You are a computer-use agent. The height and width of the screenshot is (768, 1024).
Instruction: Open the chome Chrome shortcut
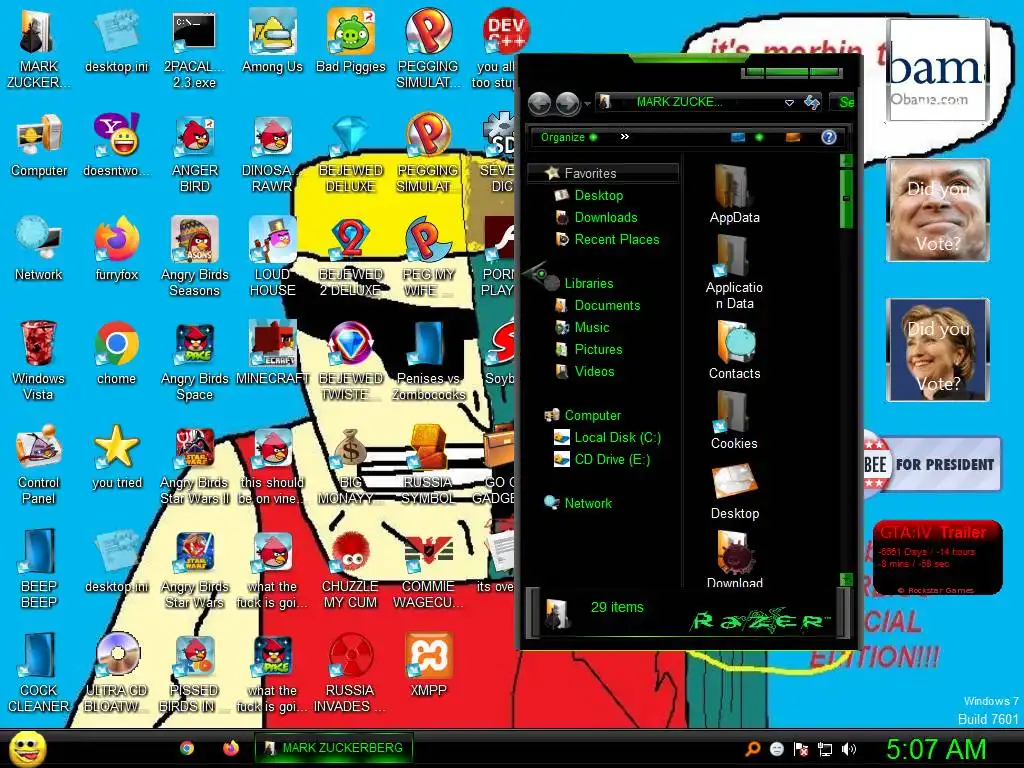tap(116, 354)
